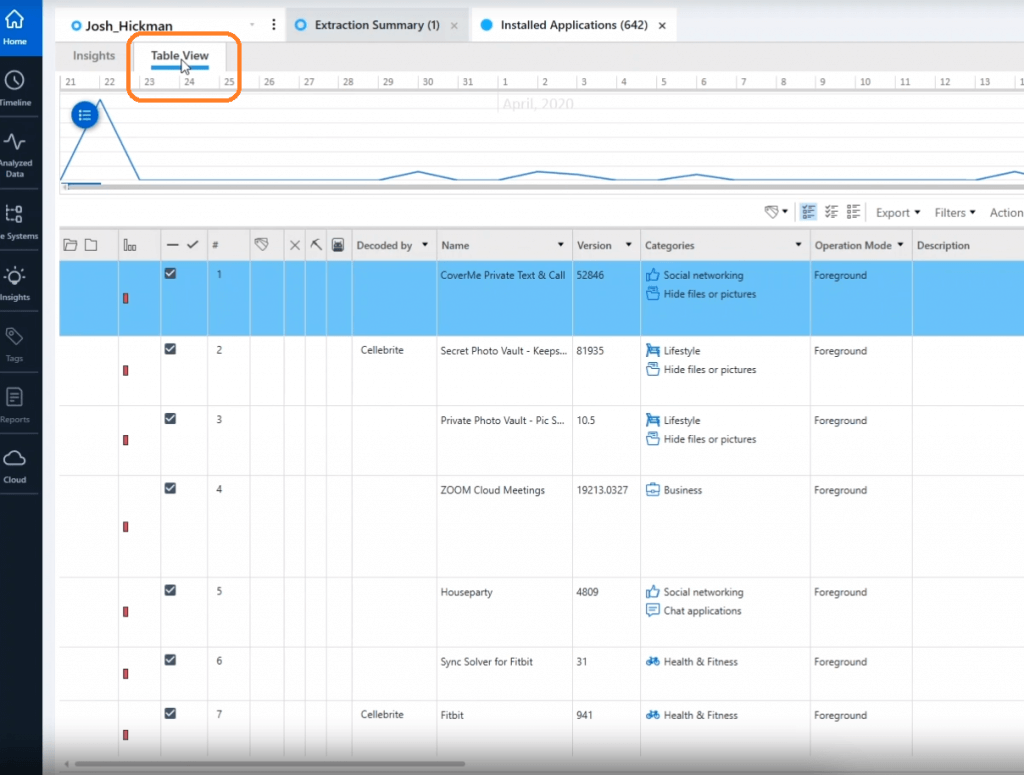Click the Home icon in sidebar
Screen dimensions: 1024x775
[15, 25]
